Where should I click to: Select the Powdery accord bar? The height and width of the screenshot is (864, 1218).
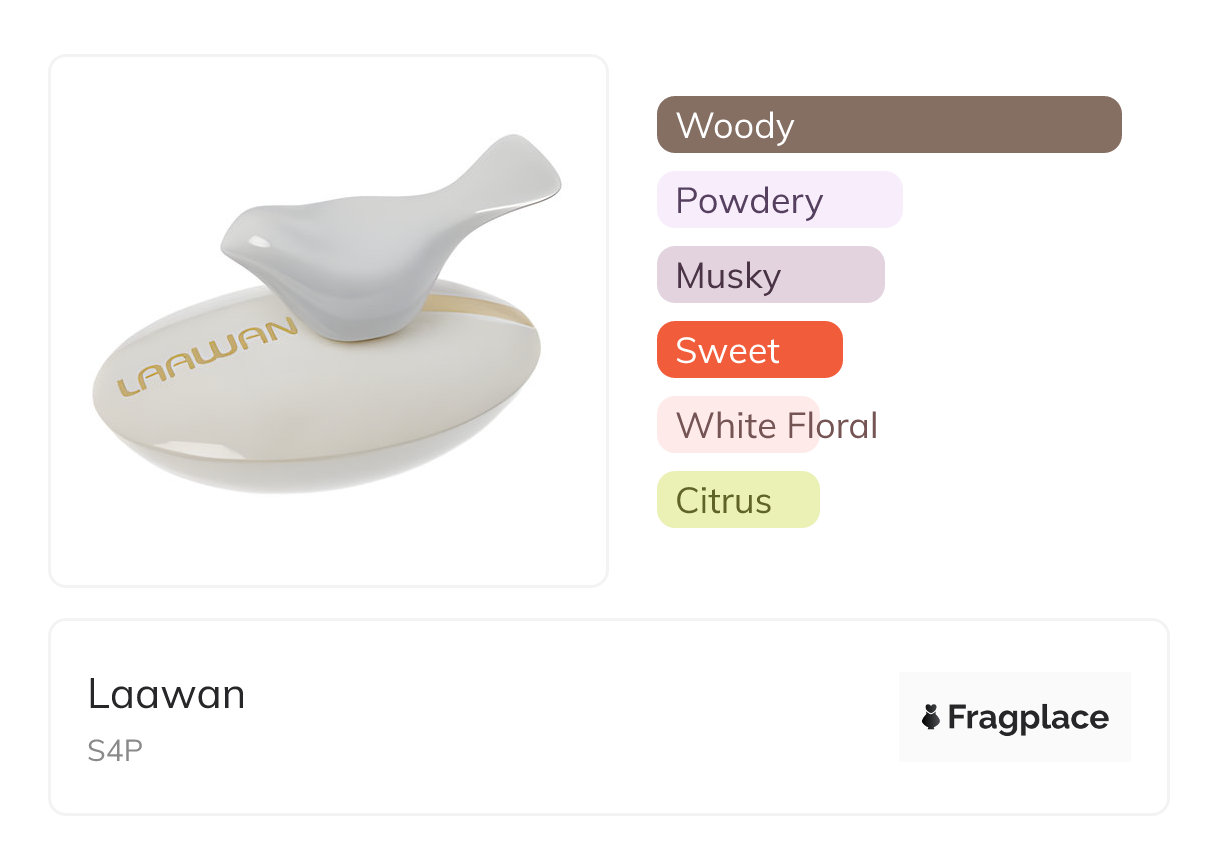[x=779, y=200]
